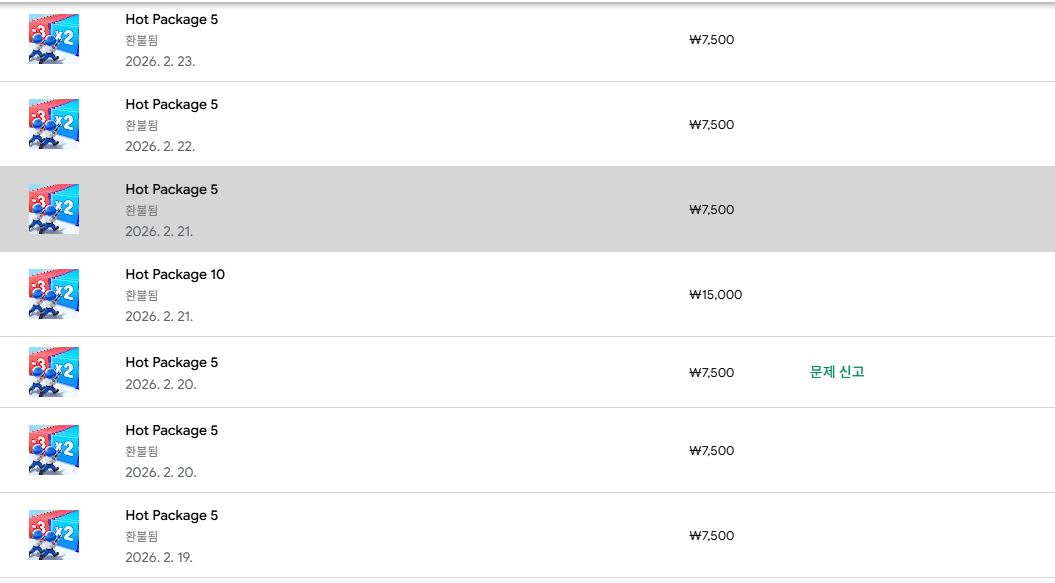Open Hot Package 5 title dated 2026. 2. 23.

point(171,20)
